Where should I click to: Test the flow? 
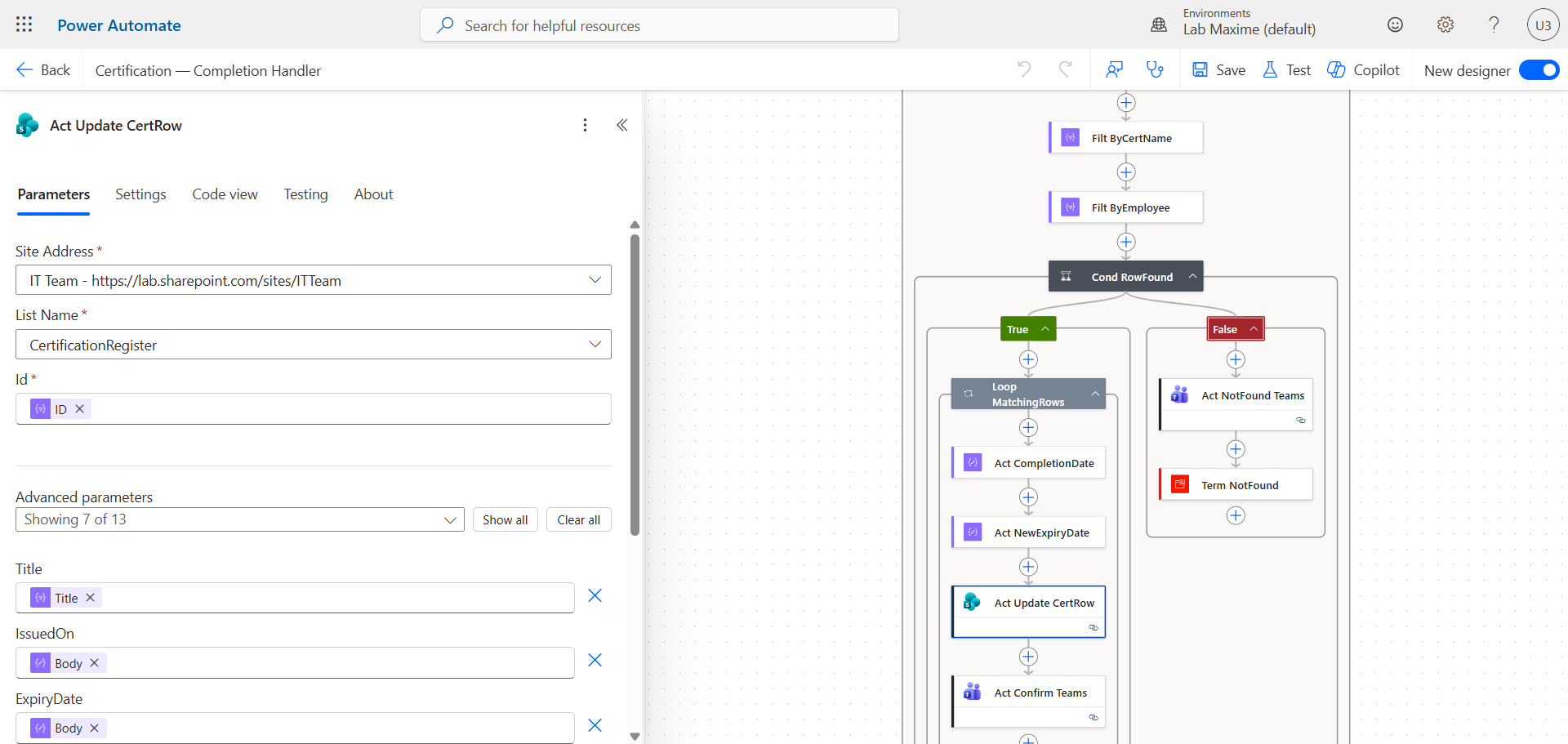coord(1286,70)
